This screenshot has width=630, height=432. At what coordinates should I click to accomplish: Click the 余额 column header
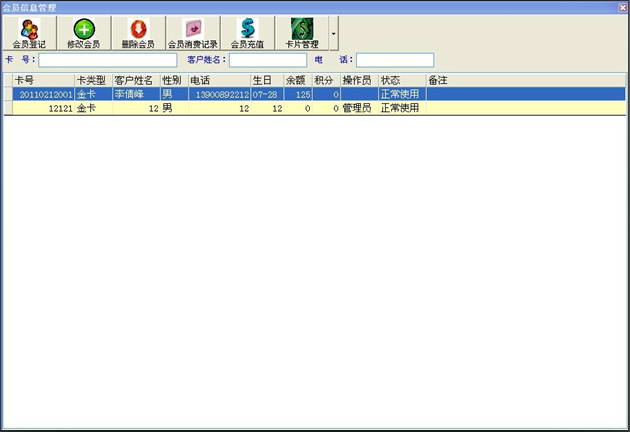coord(298,80)
